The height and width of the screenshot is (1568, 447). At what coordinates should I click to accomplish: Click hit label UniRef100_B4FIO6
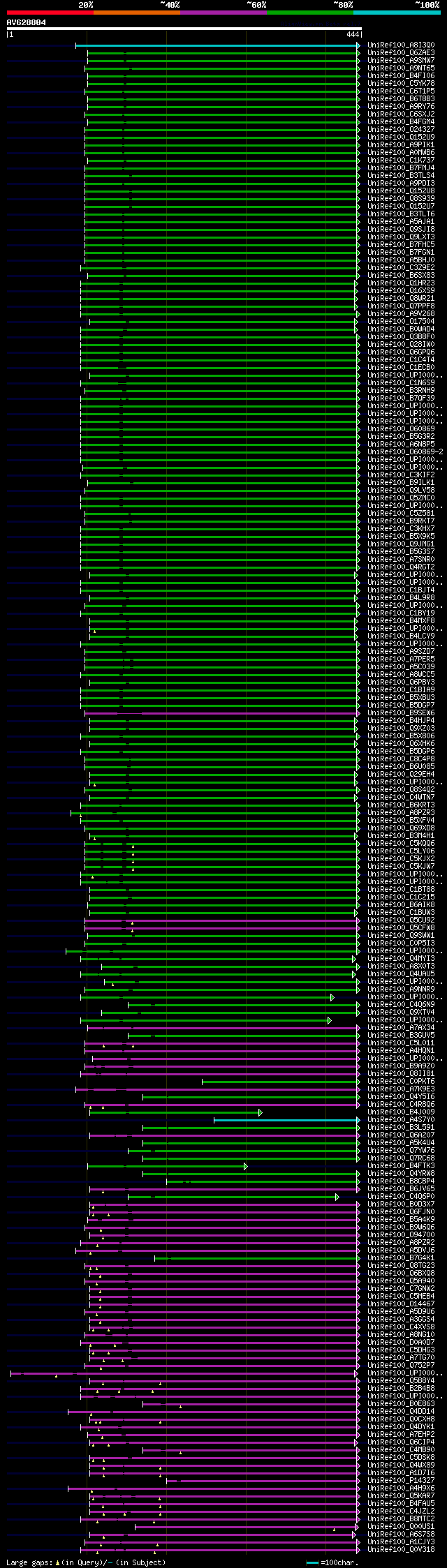401,76
